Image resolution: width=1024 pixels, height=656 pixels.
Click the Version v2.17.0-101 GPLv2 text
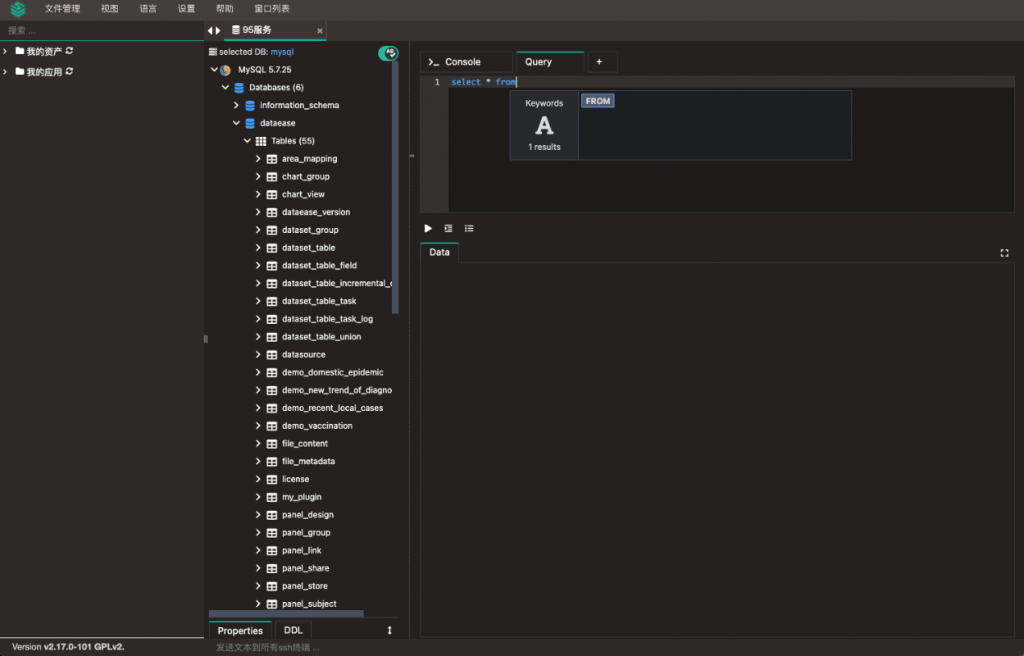[68, 647]
